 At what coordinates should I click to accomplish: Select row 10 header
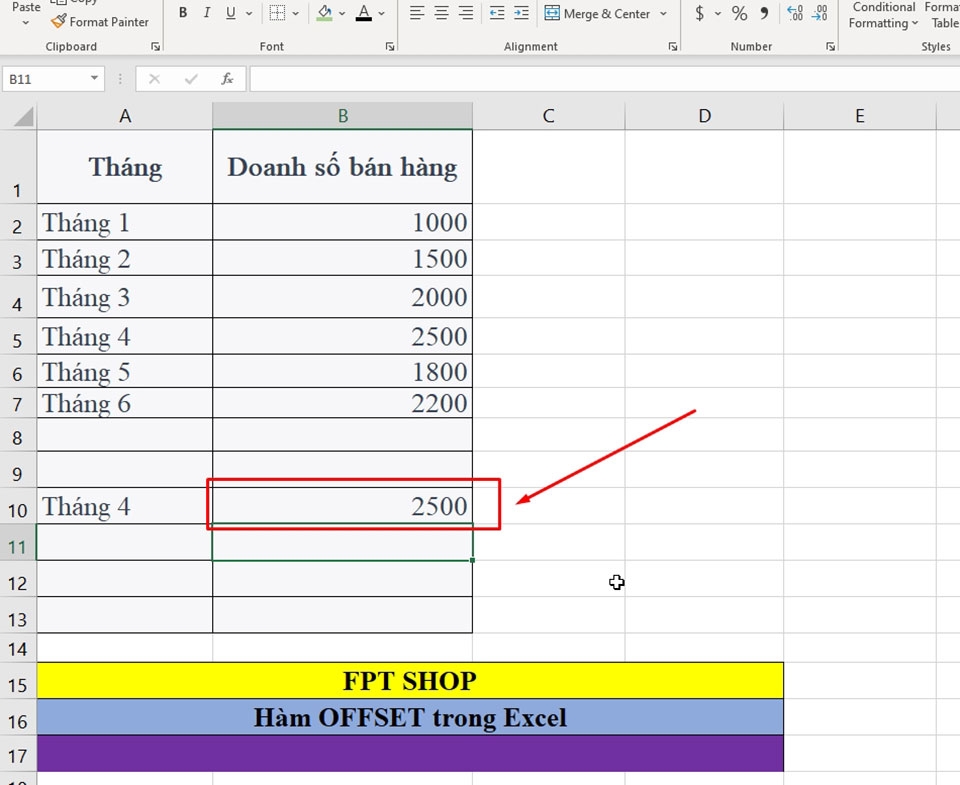[x=18, y=506]
